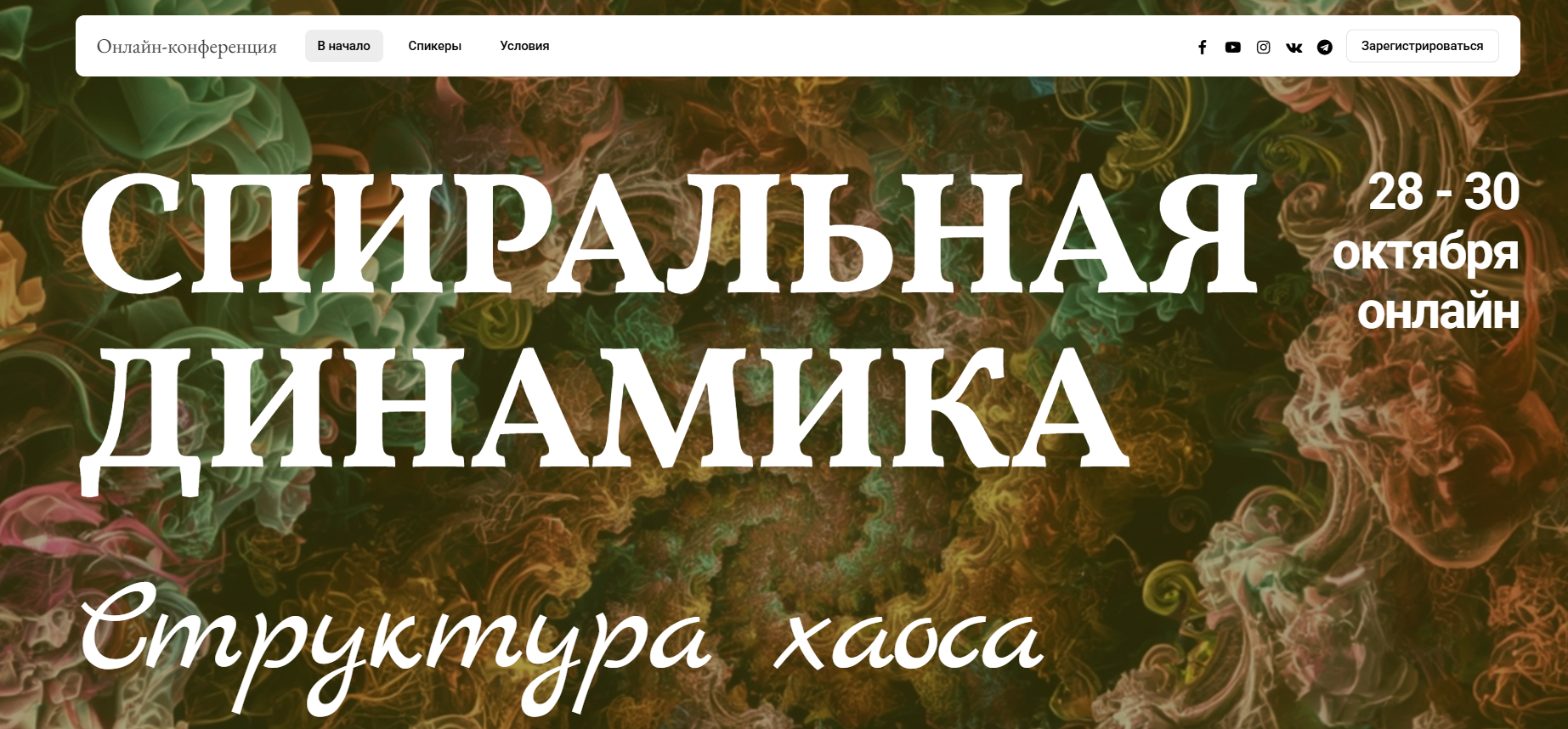
Task: Open the Telegram channel icon
Action: tap(1324, 47)
